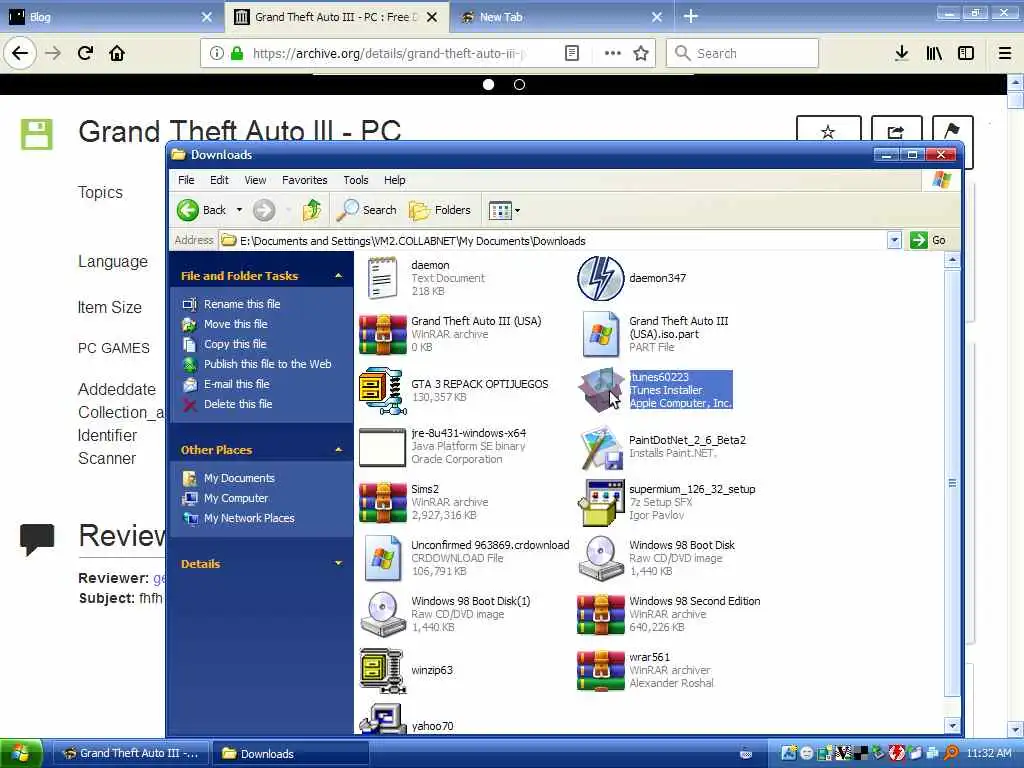The width and height of the screenshot is (1024, 768).
Task: Click the Up folder toolbar icon
Action: point(312,210)
